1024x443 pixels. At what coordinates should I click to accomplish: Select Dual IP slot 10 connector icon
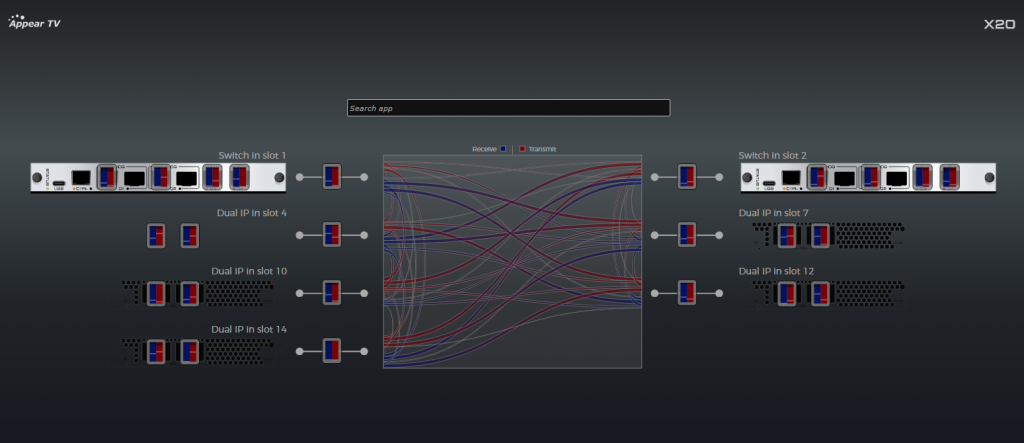point(332,293)
